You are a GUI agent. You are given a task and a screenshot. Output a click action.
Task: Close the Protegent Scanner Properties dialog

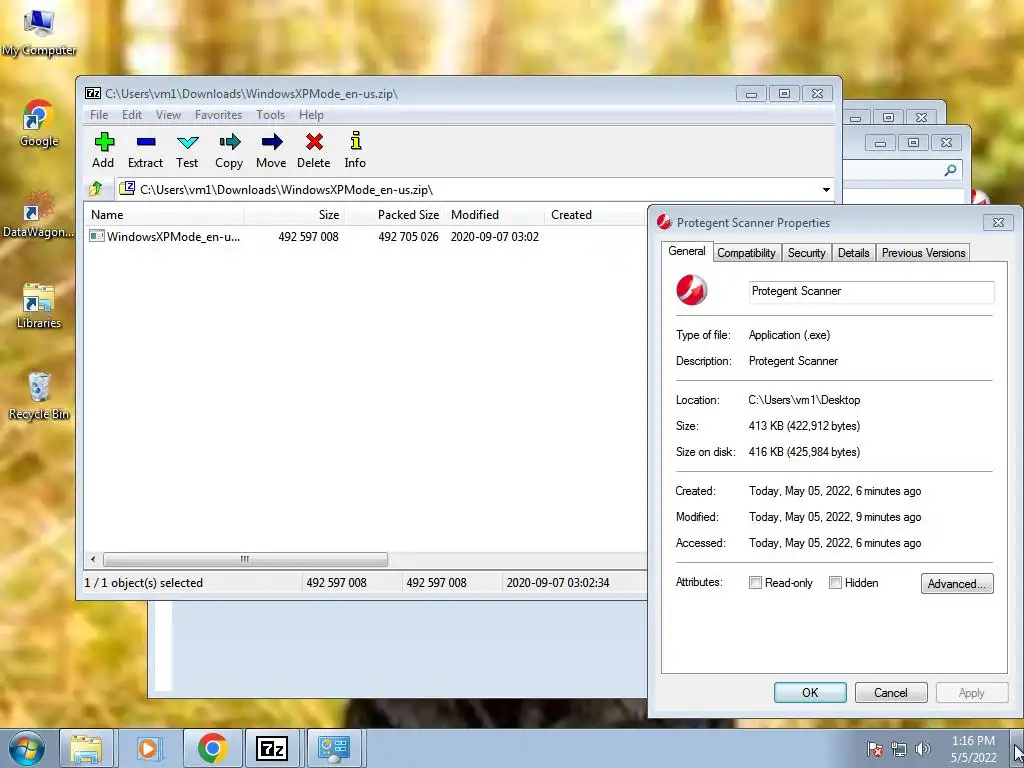click(998, 223)
